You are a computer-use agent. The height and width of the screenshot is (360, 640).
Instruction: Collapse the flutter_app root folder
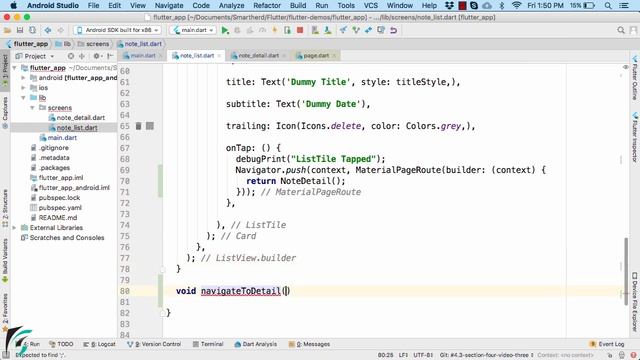click(x=15, y=68)
